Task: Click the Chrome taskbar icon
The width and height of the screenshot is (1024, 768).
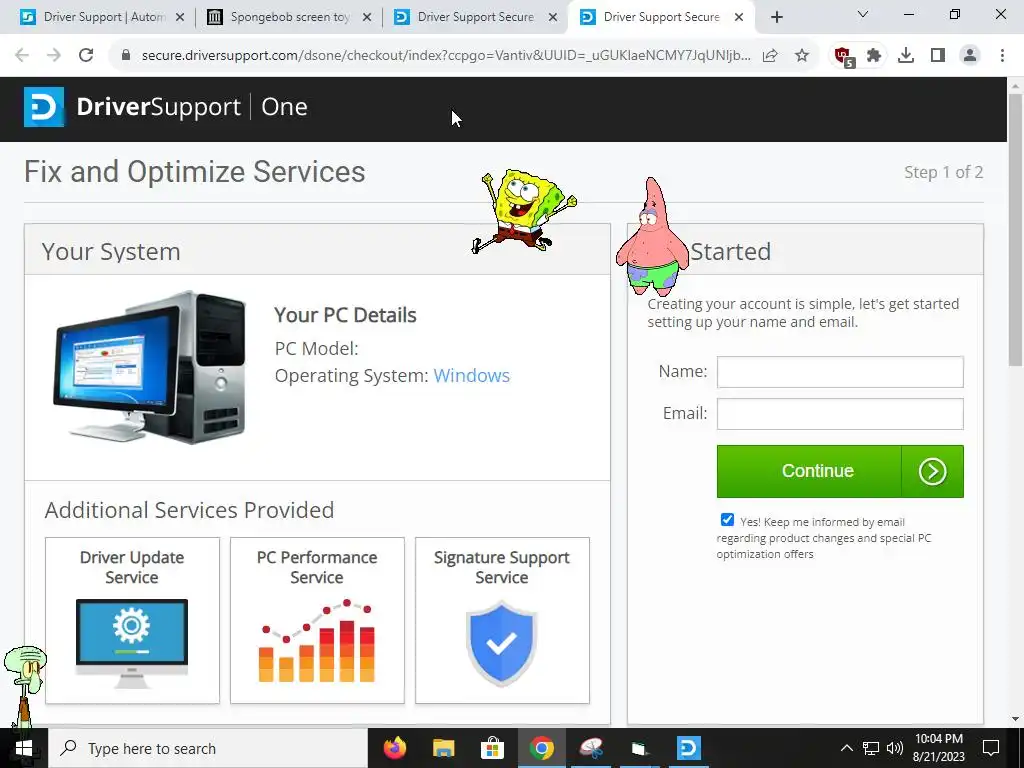Action: point(541,748)
